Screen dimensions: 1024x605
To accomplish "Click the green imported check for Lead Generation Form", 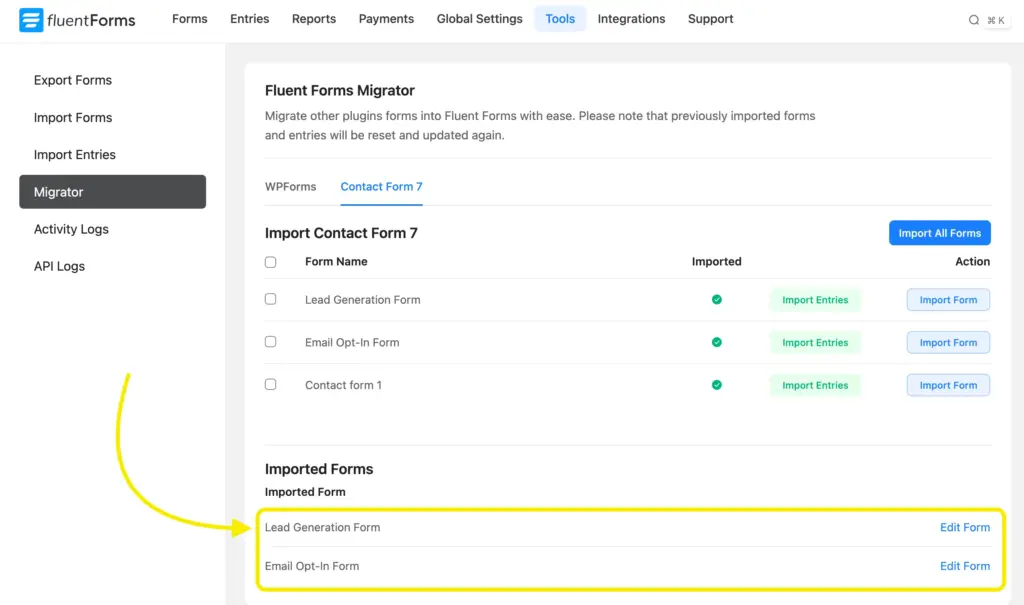I will [x=717, y=299].
